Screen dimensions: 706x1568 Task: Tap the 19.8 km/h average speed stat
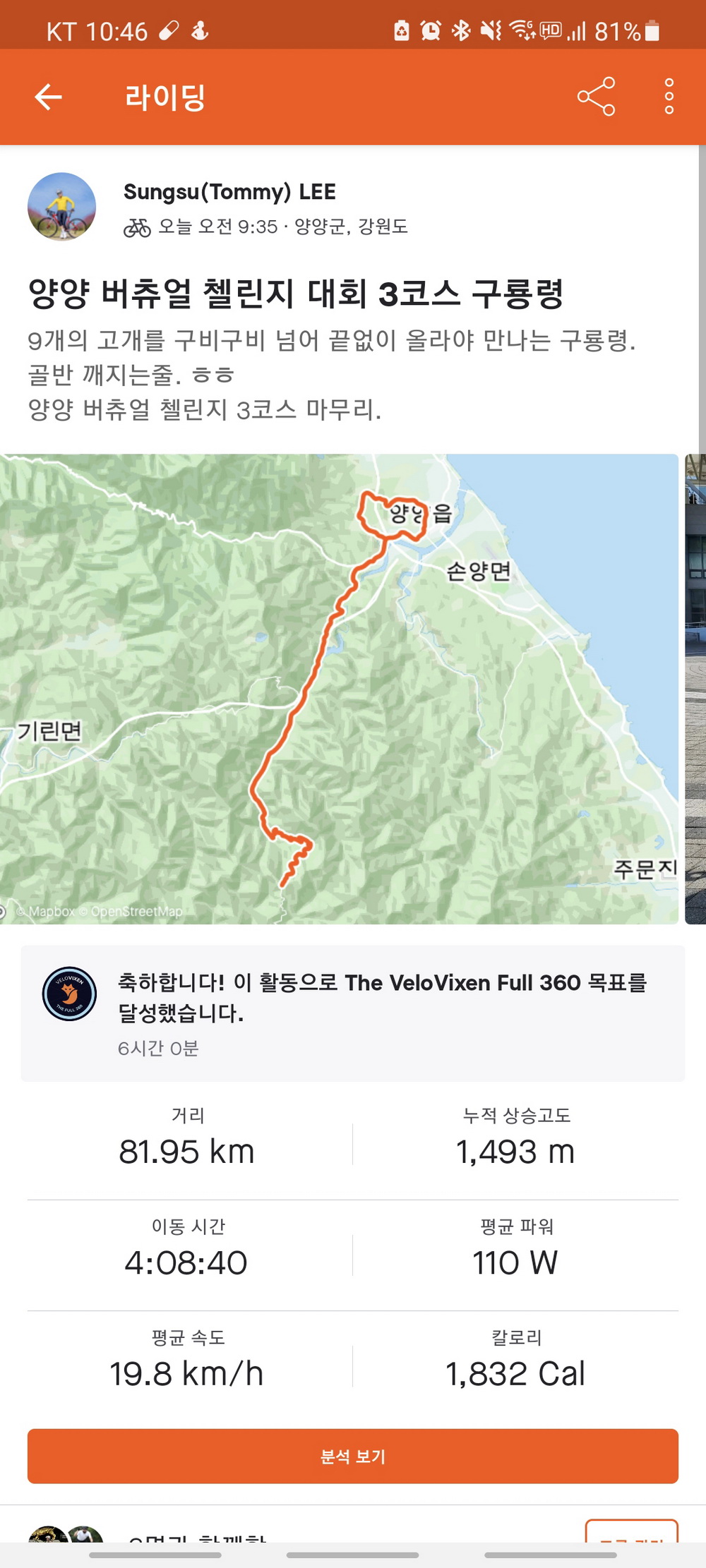click(186, 1373)
